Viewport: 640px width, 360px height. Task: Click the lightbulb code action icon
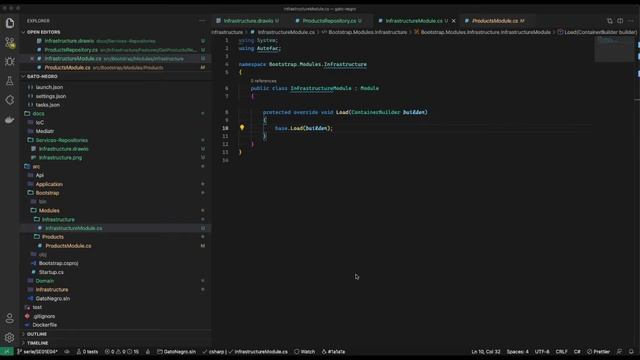tap(242, 128)
